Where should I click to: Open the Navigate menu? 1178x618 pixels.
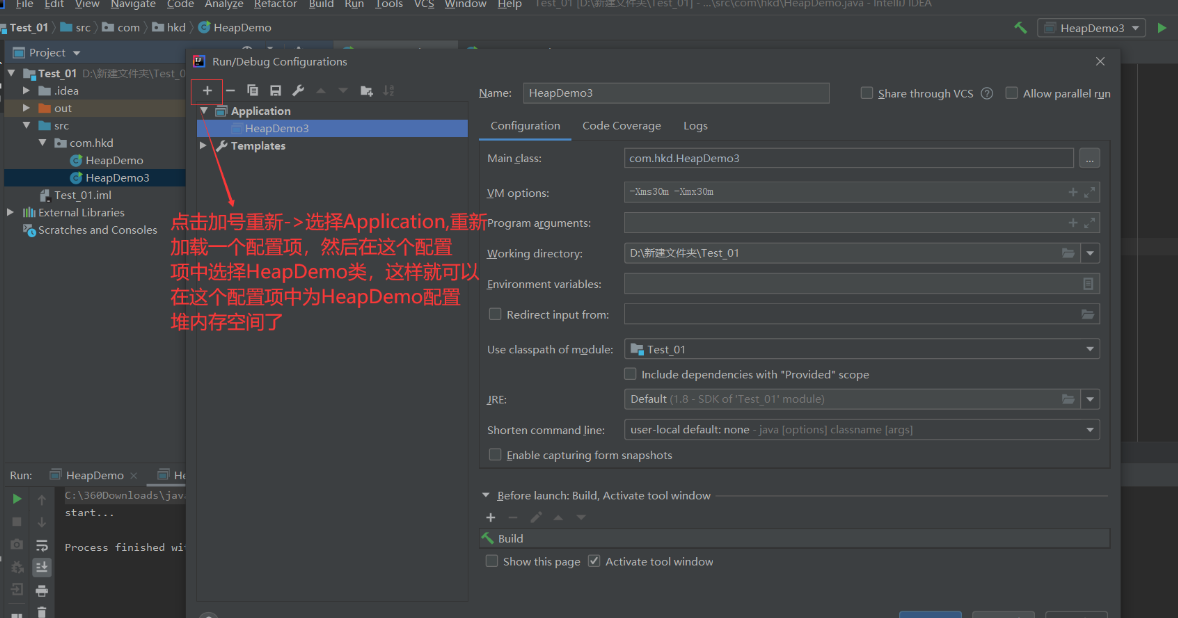(133, 5)
